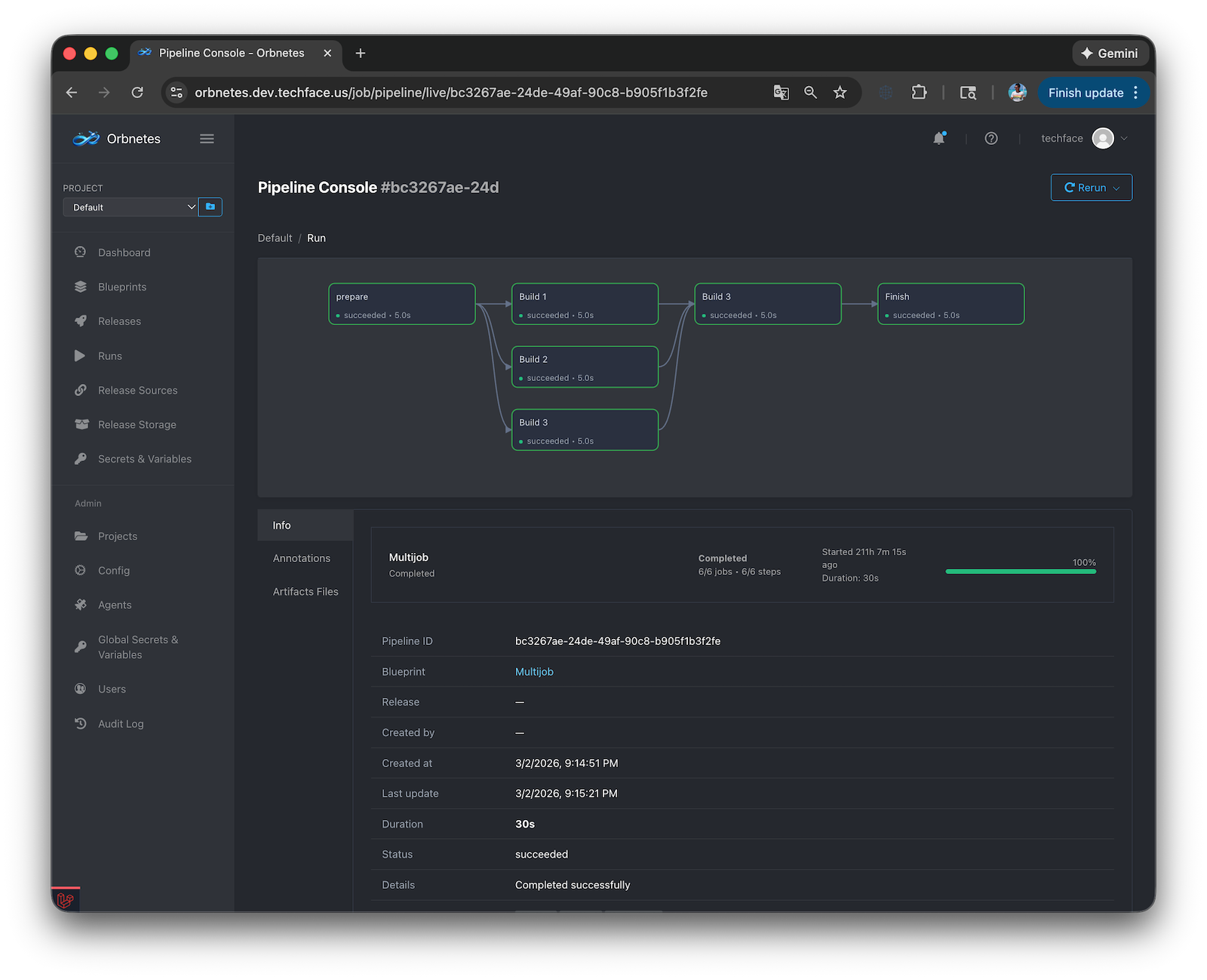Click the notification bell icon
The width and height of the screenshot is (1207, 980).
tap(938, 138)
